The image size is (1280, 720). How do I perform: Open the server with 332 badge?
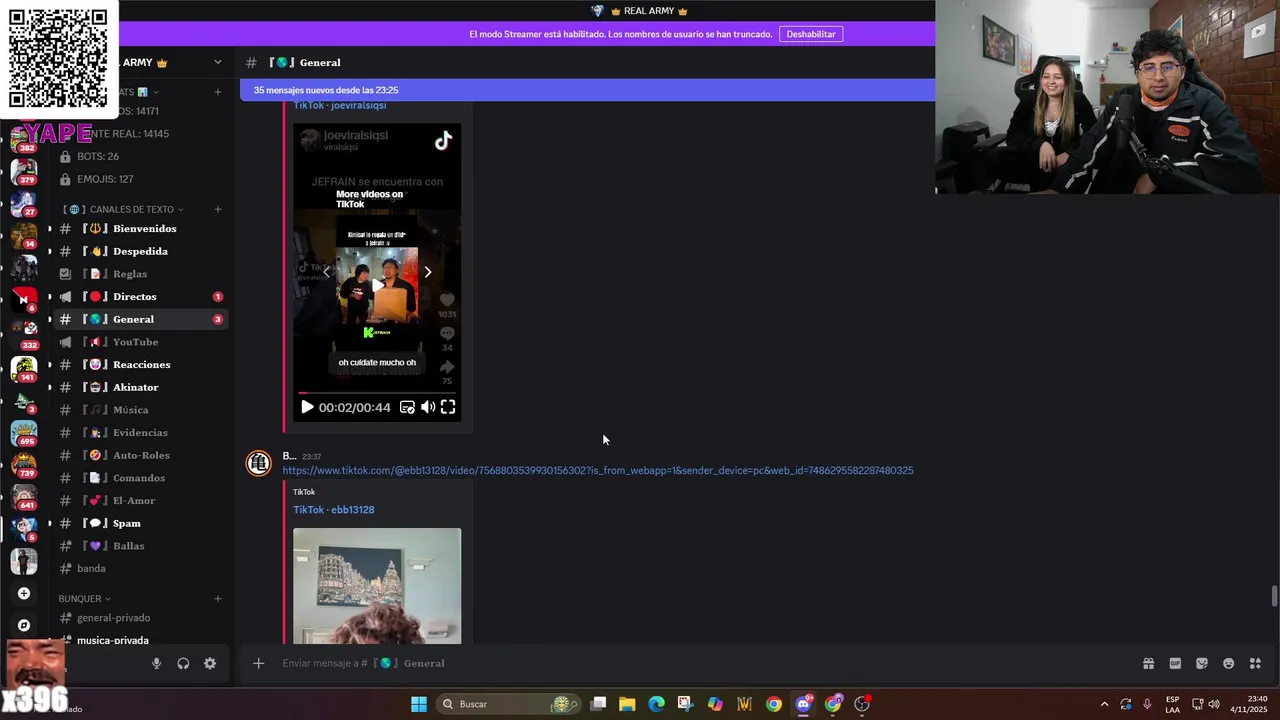24,335
